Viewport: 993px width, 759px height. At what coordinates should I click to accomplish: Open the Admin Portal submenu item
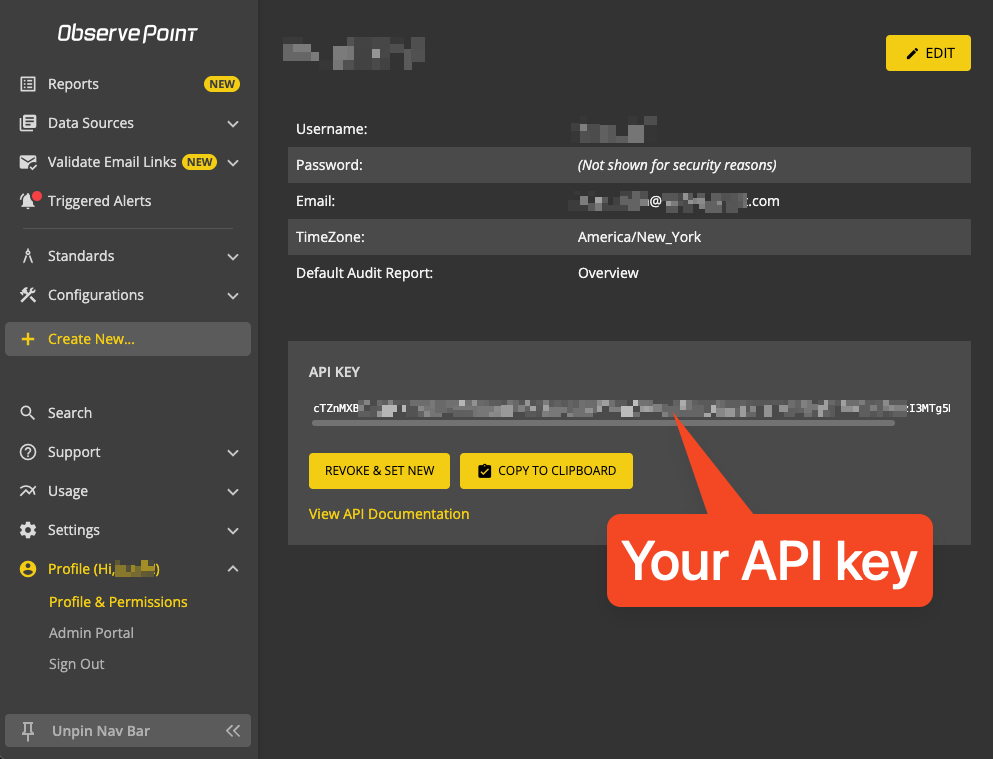pos(91,633)
